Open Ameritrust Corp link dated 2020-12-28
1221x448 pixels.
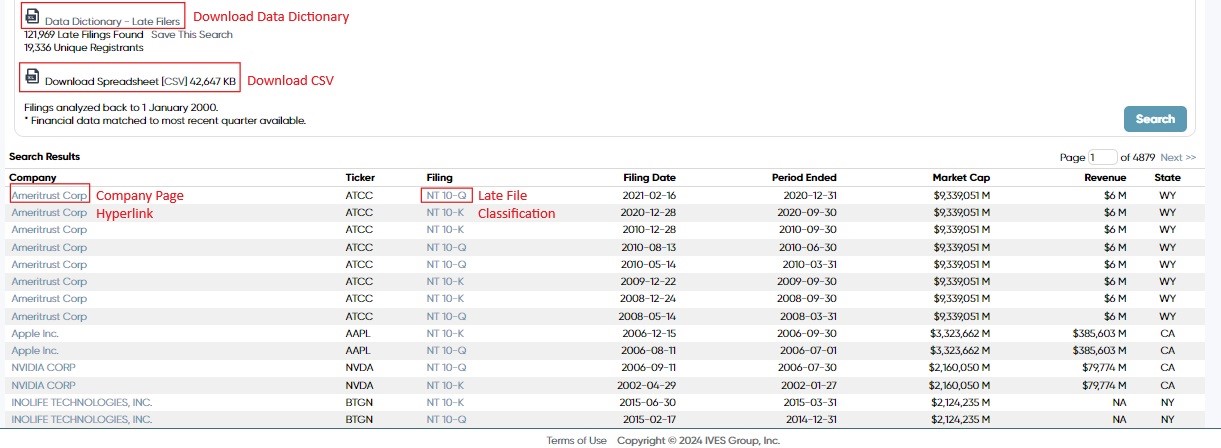tap(49, 213)
